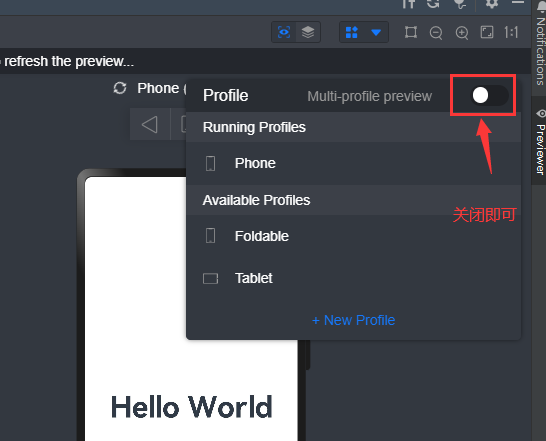Open the Notifications side tab
Image resolution: width=546 pixels, height=441 pixels.
(x=540, y=45)
